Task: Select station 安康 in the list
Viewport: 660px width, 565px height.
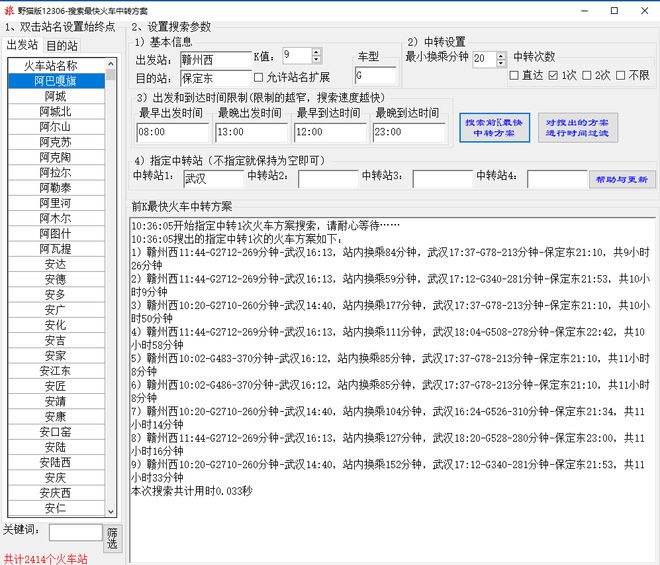Action: click(56, 416)
